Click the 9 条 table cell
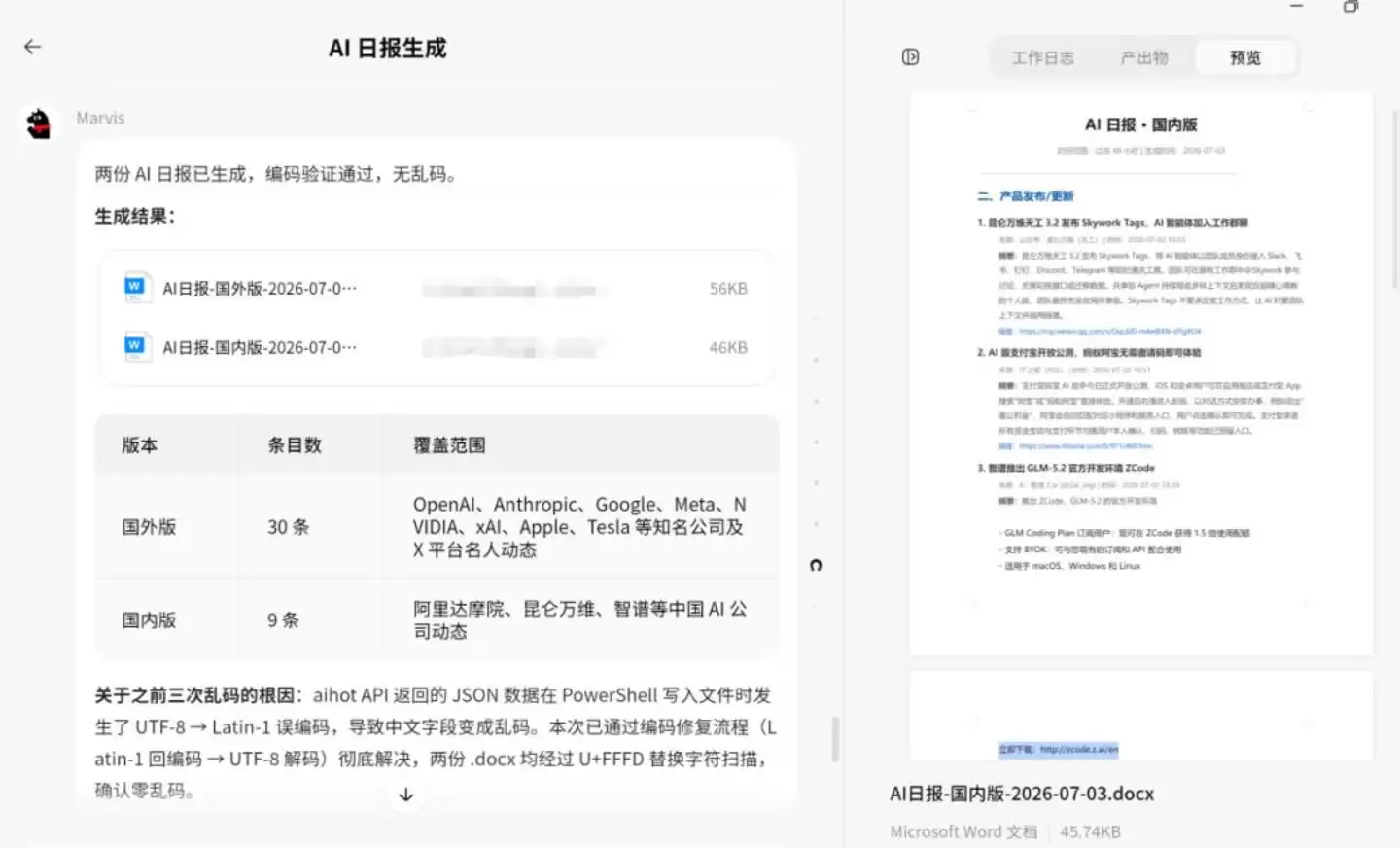The width and height of the screenshot is (1400, 848). tap(283, 620)
